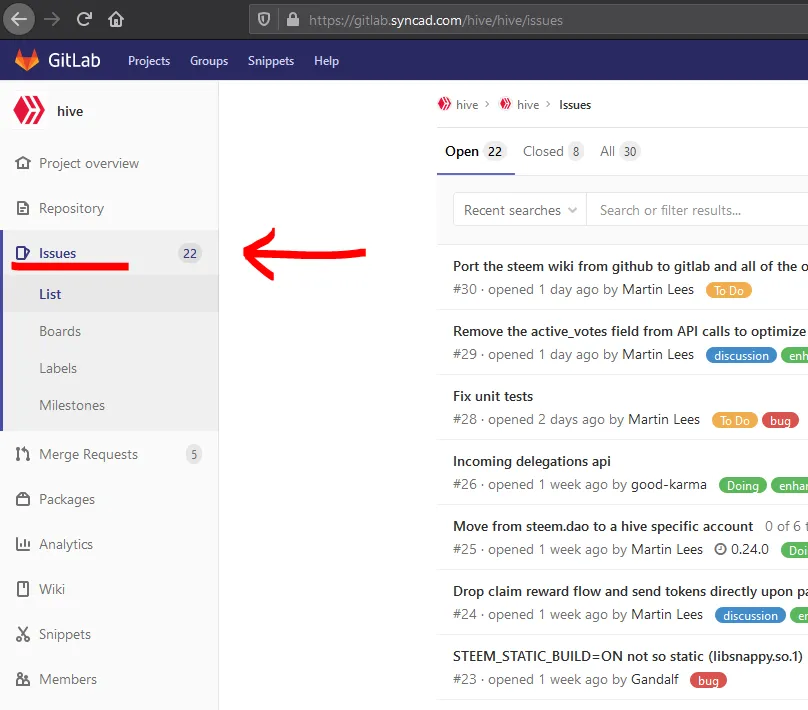808x710 pixels.
Task: Click the Packages icon in sidebar
Action: point(23,499)
